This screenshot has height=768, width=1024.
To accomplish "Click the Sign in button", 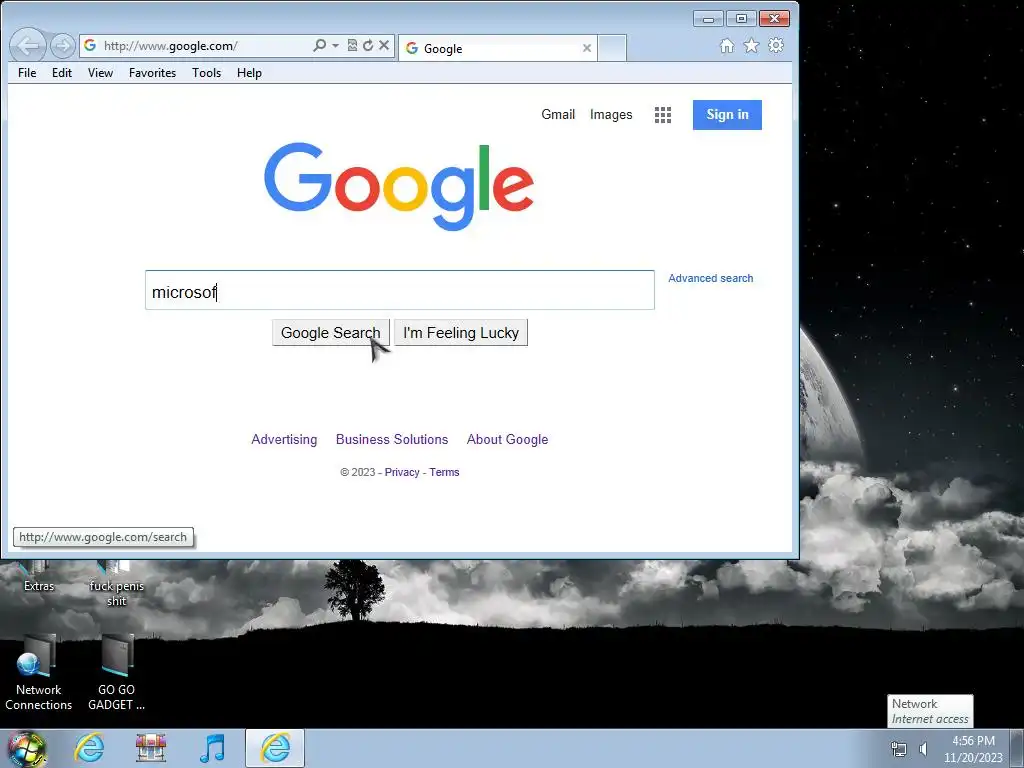I will pos(727,115).
